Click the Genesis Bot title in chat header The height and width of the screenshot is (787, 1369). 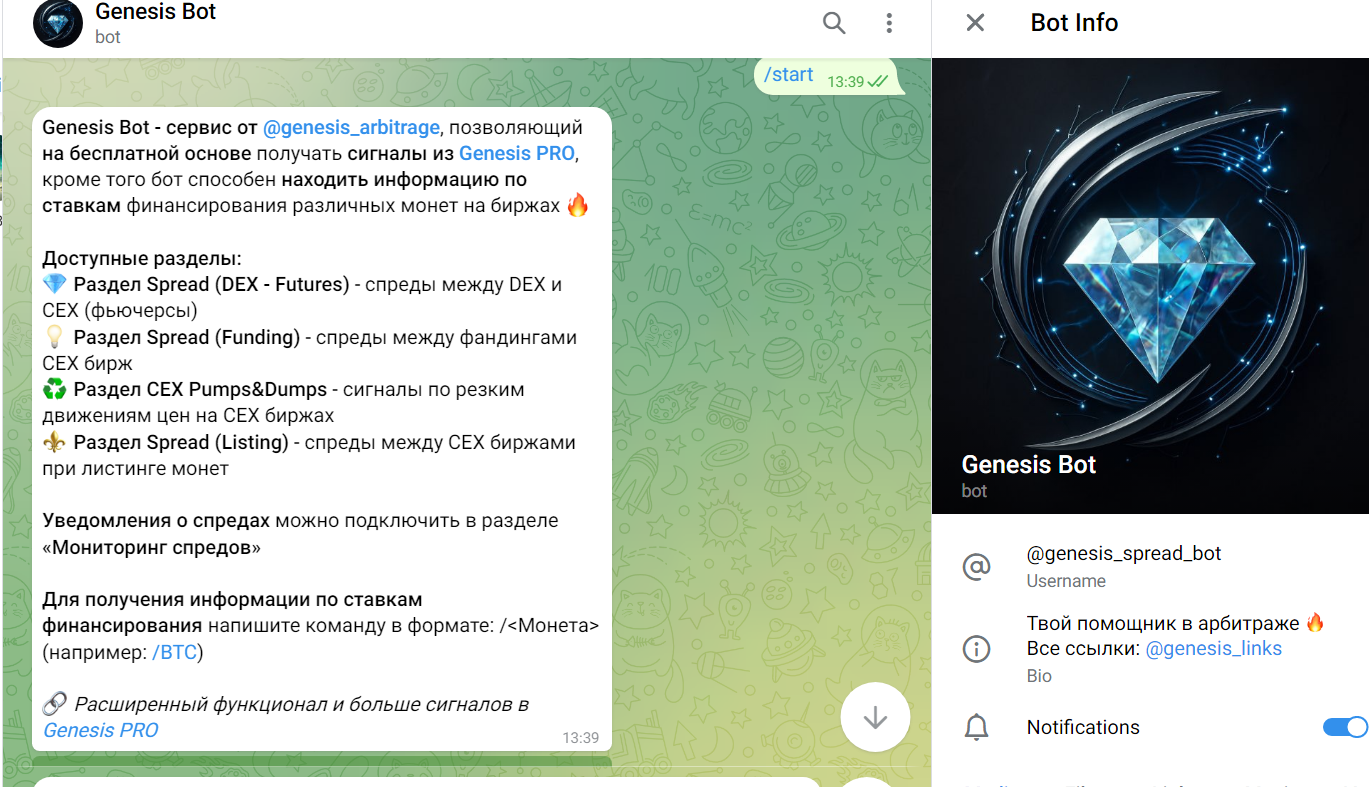tap(156, 13)
